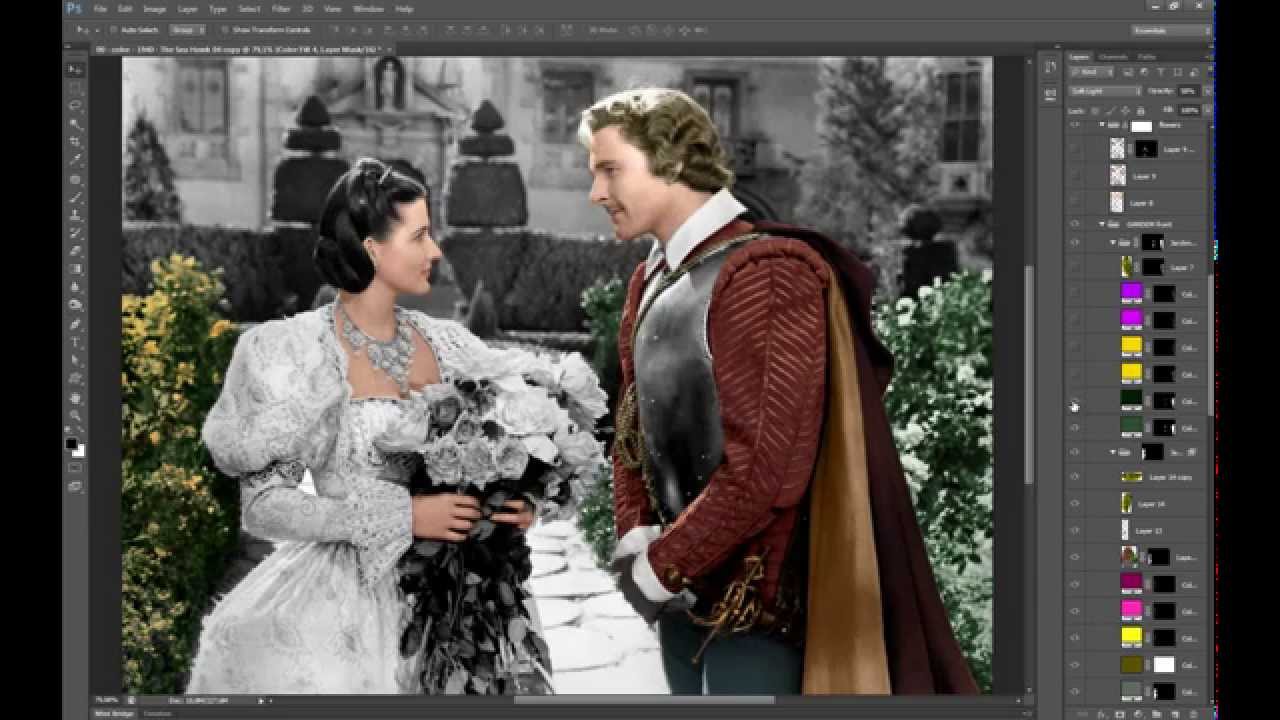Switch to the Channels tab

1113,57
